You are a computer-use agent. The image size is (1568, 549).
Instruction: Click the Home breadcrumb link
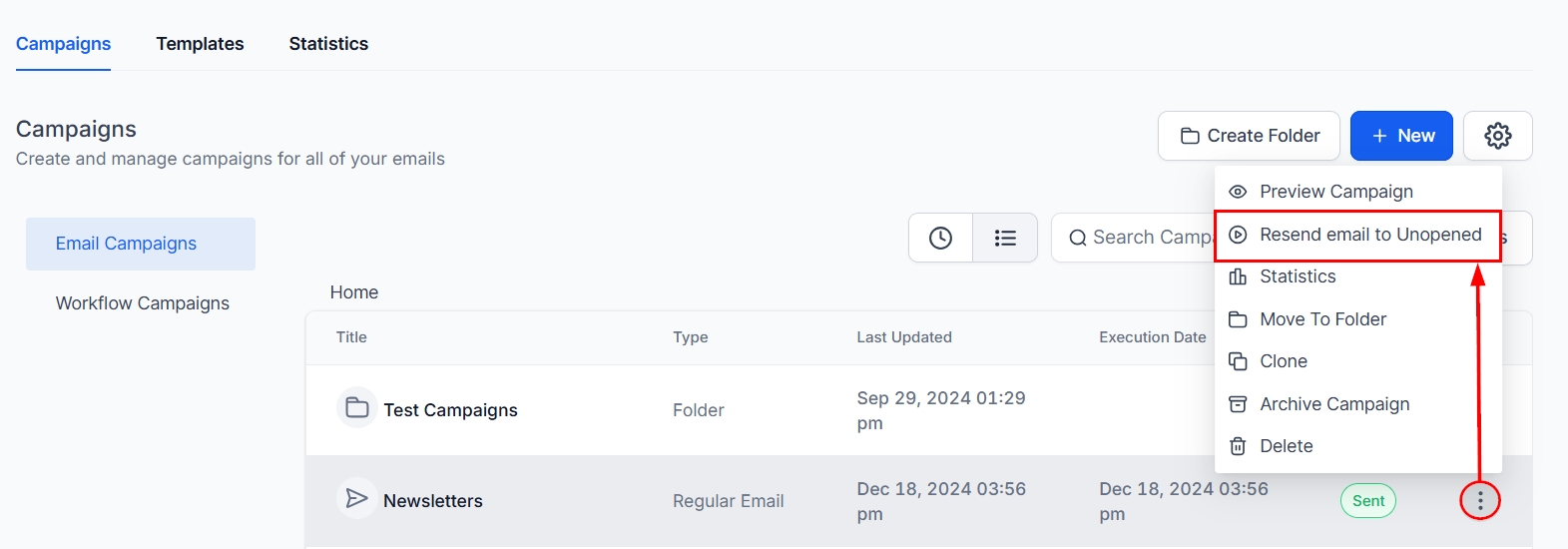(x=354, y=292)
